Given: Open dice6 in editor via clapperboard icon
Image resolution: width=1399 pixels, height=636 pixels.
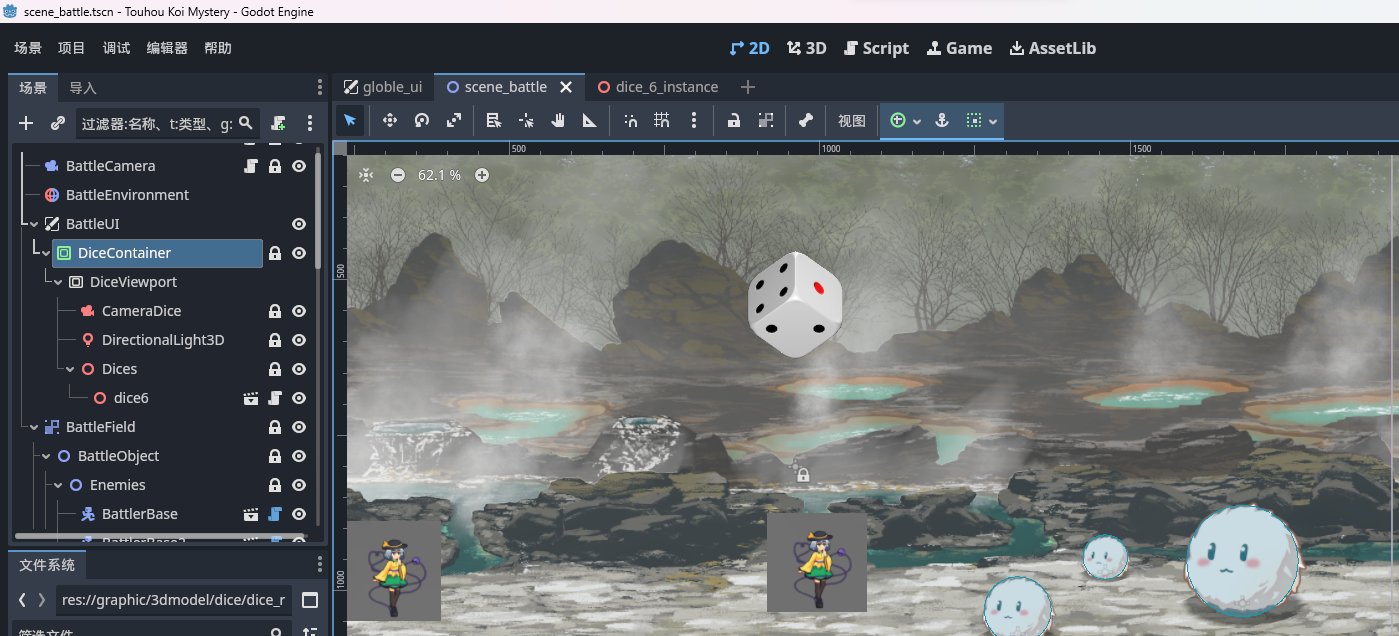Looking at the screenshot, I should click(x=251, y=398).
